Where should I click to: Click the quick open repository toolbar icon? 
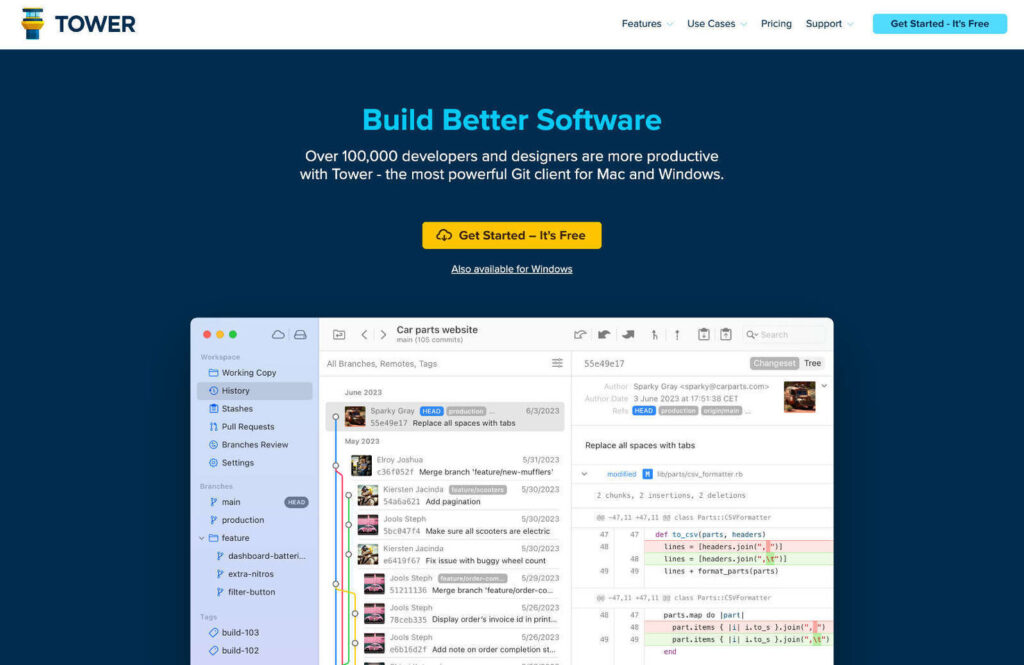(339, 334)
